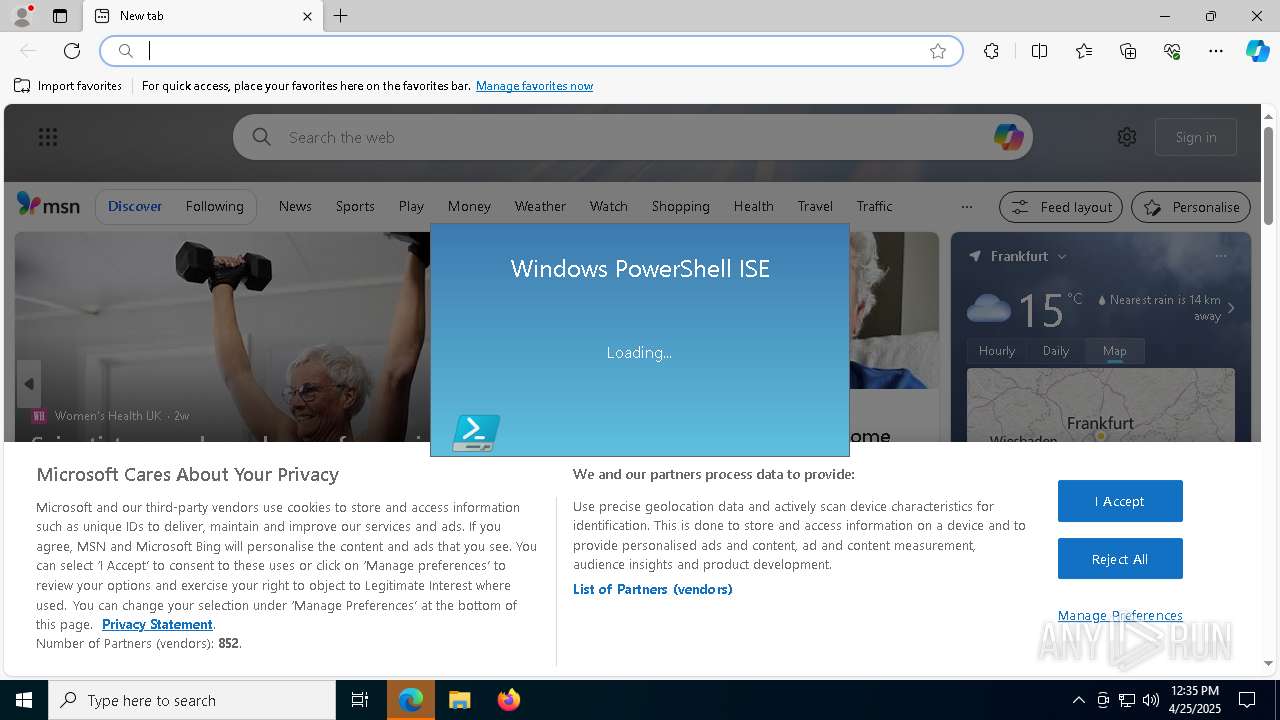Open the volume control icon

(1150, 700)
